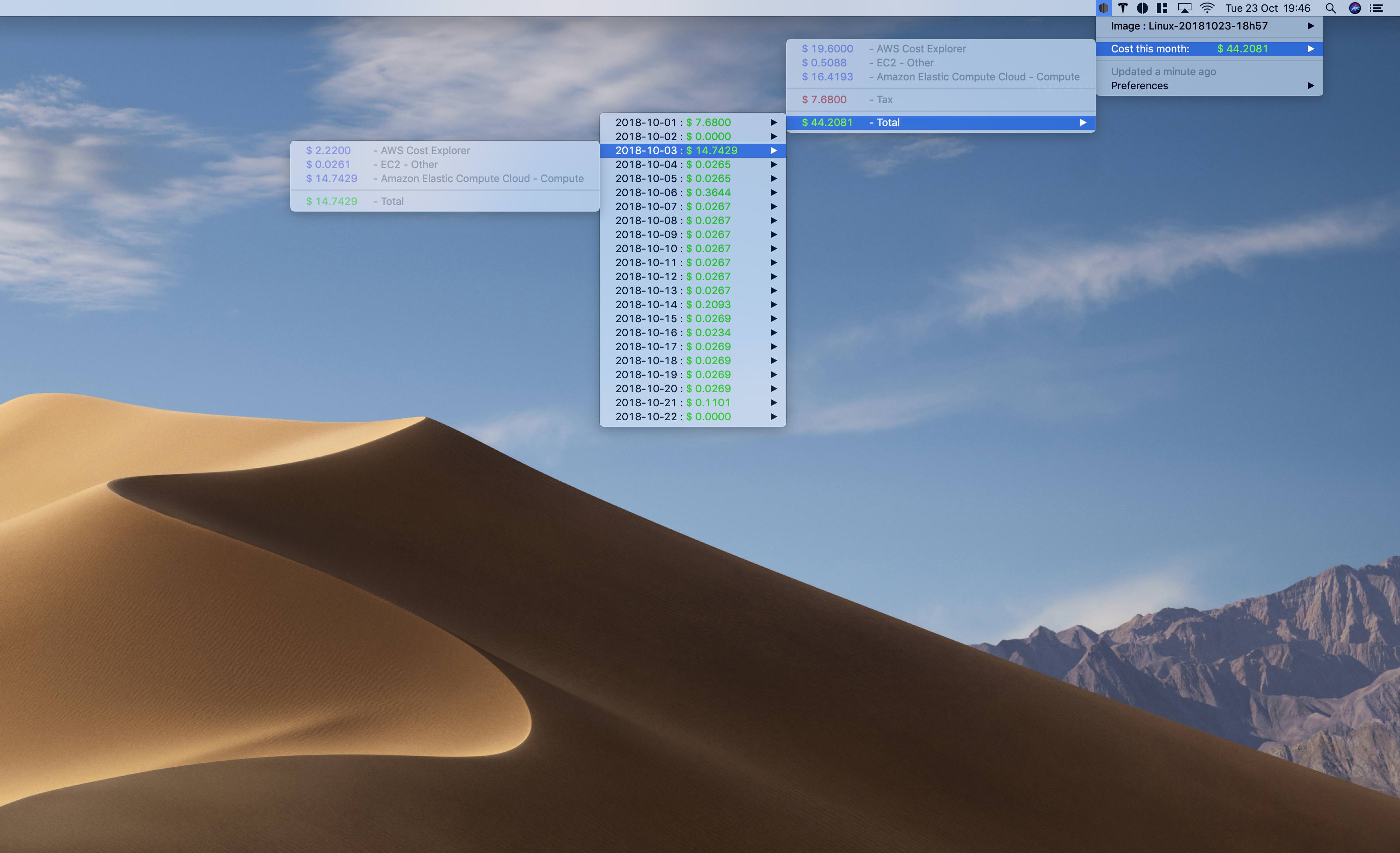Viewport: 1400px width, 853px height.
Task: Click the $ 16.4193 Elastic Compute Cloud entry
Action: [x=940, y=77]
